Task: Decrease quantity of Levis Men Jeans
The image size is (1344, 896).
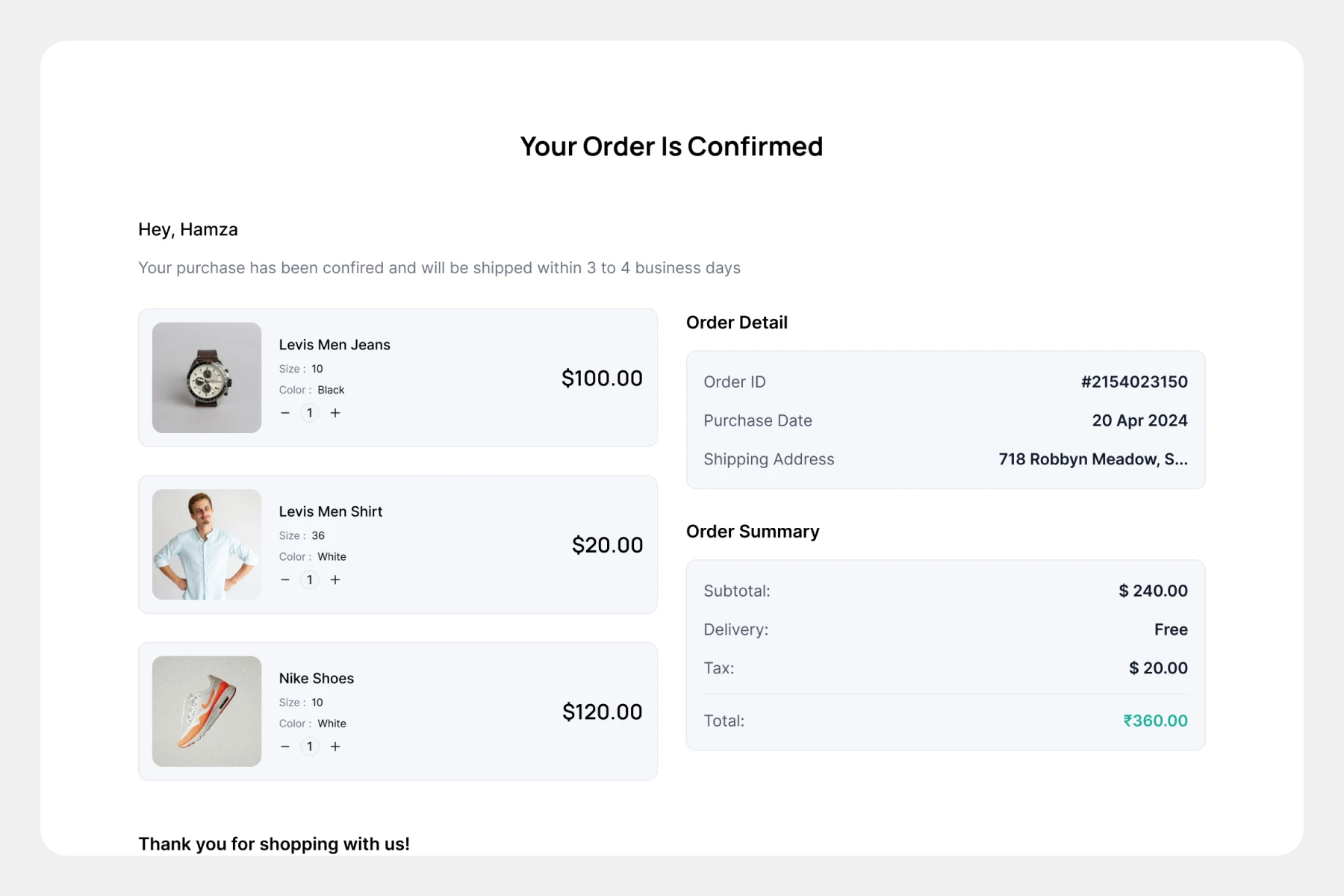Action: (x=285, y=413)
